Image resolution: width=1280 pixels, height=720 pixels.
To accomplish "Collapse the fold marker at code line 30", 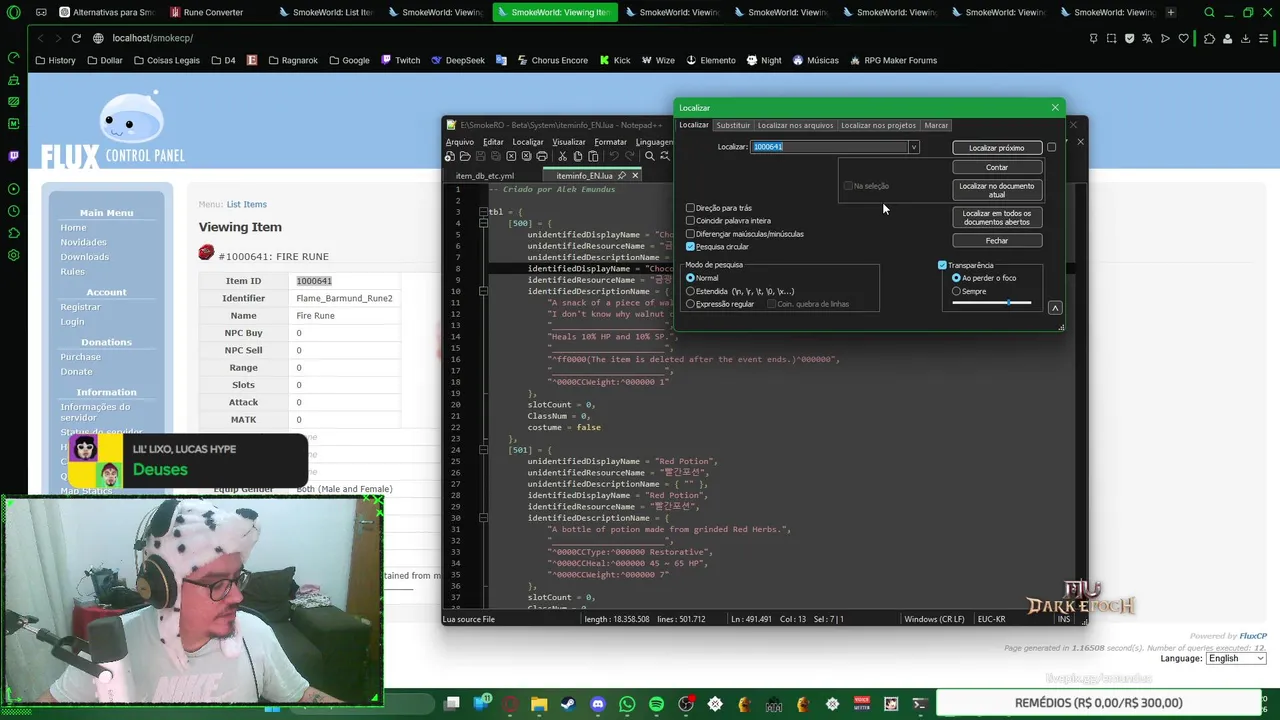I will click(x=483, y=518).
